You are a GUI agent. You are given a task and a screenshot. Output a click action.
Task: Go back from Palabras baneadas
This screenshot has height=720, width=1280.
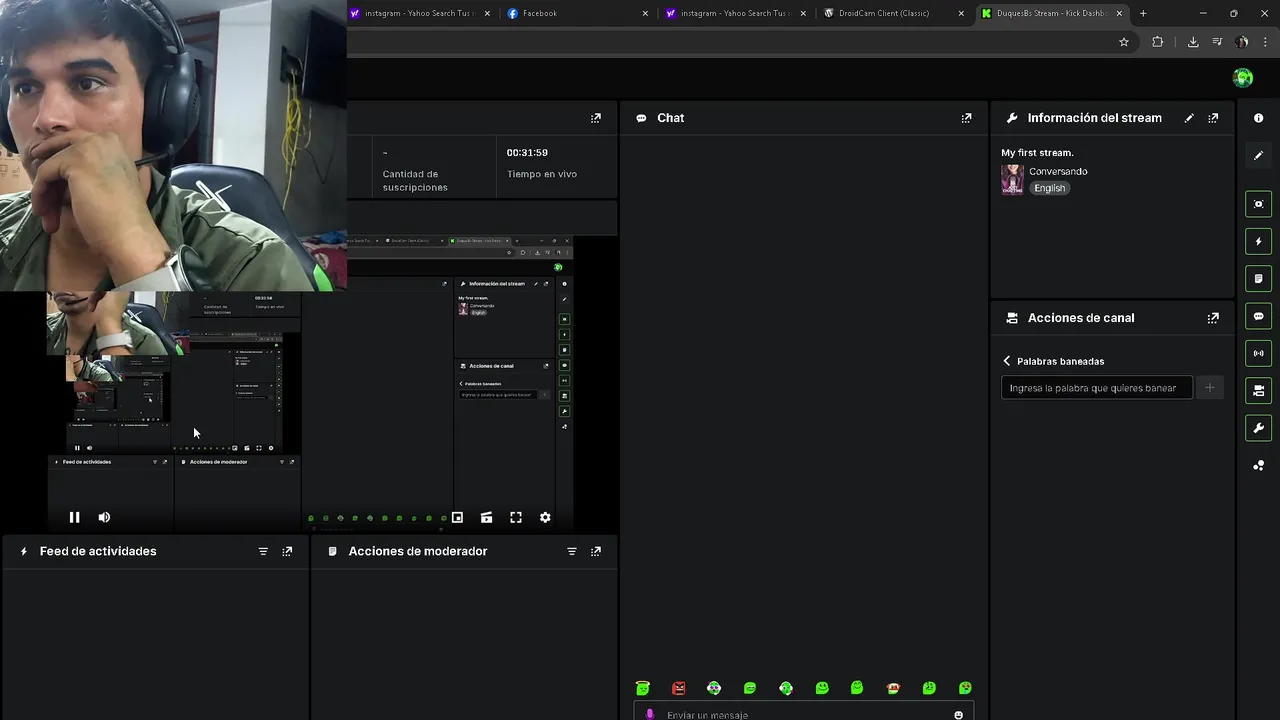pos(1007,361)
